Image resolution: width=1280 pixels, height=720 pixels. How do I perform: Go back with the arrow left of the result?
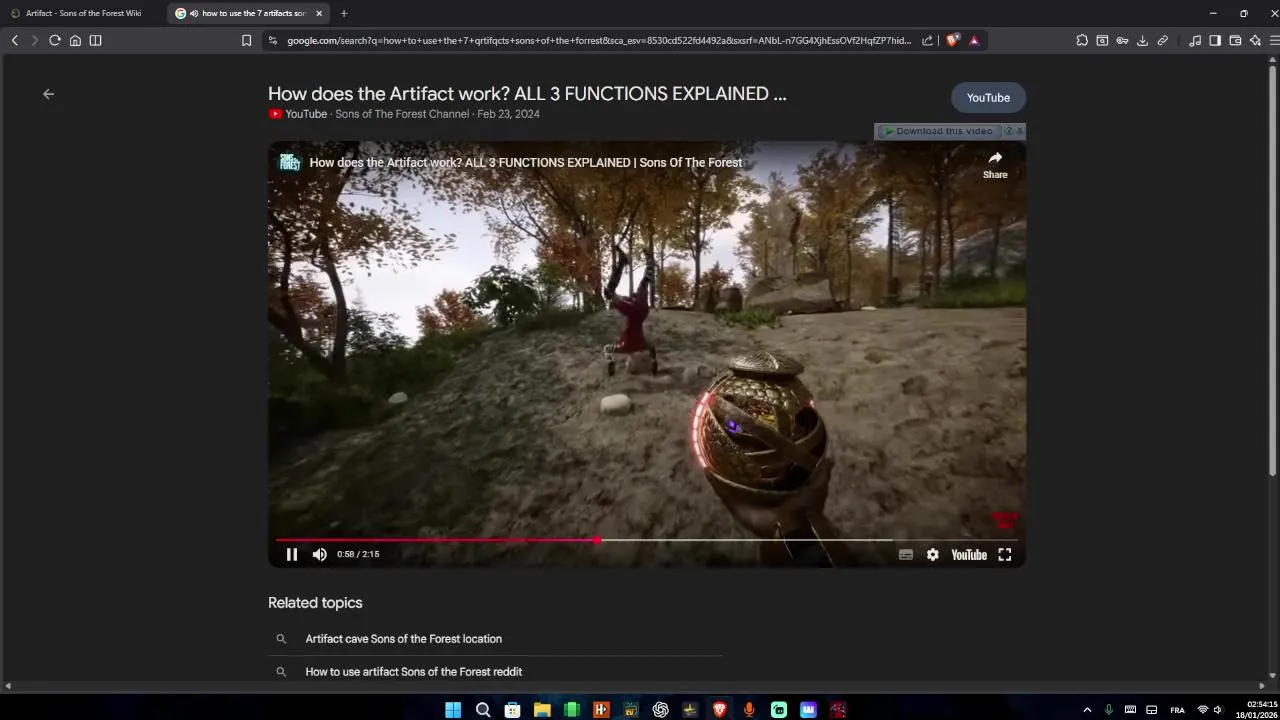click(48, 94)
